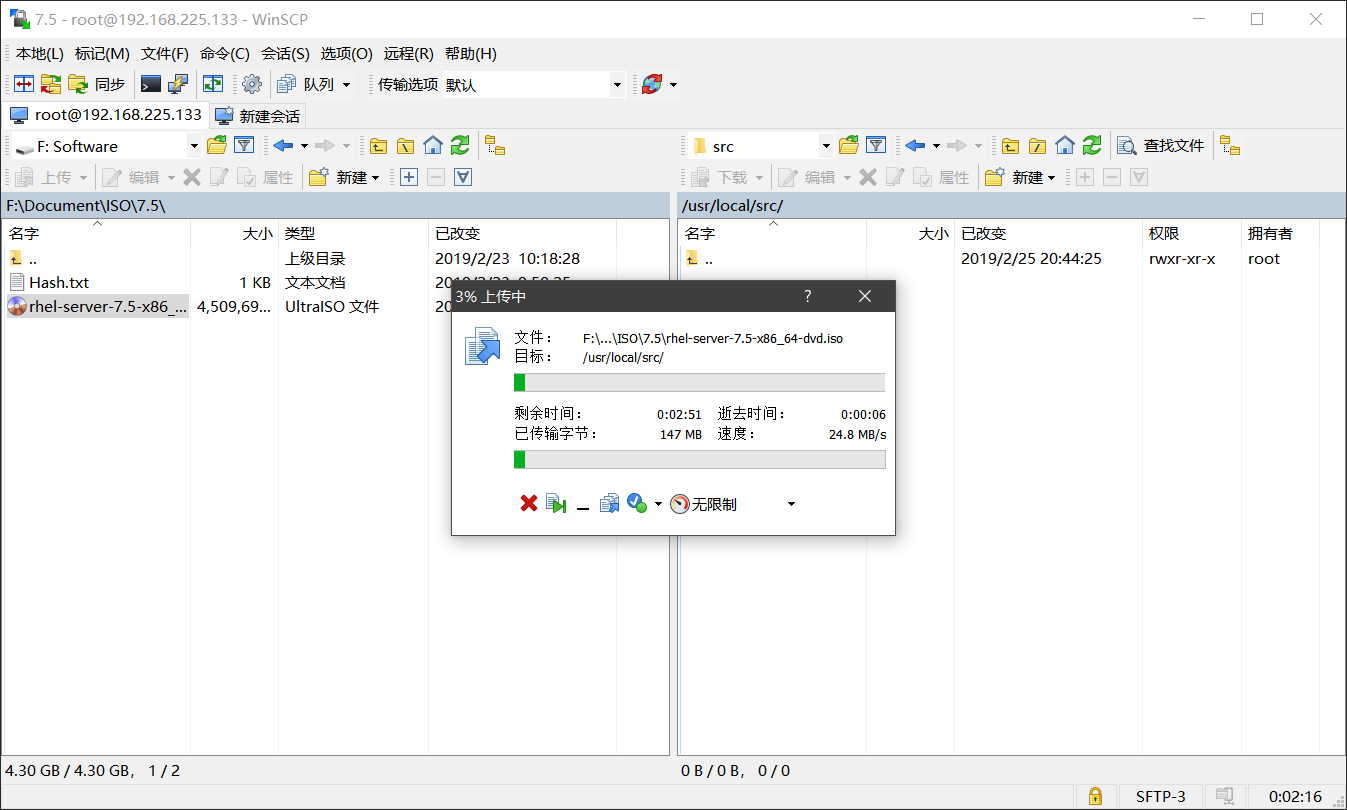Click the keep remote directory up-to-date icon

[213, 85]
